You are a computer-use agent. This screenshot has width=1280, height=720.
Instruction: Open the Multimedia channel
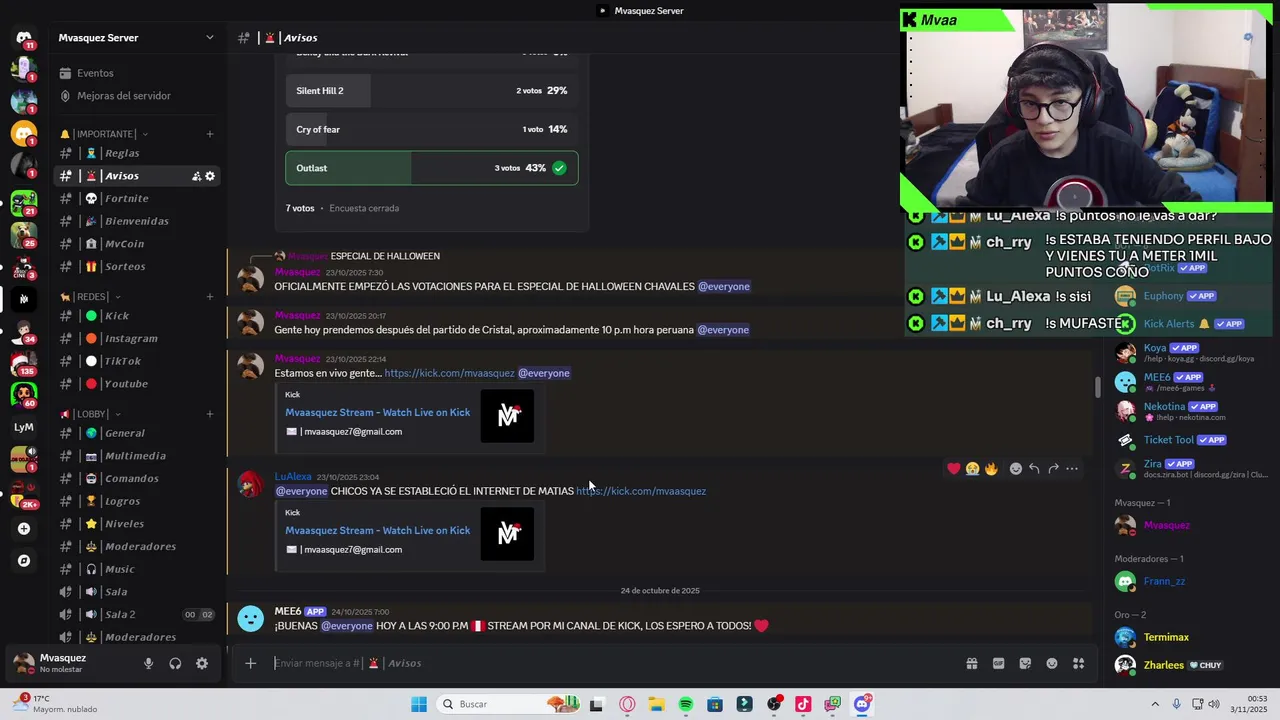coord(137,456)
